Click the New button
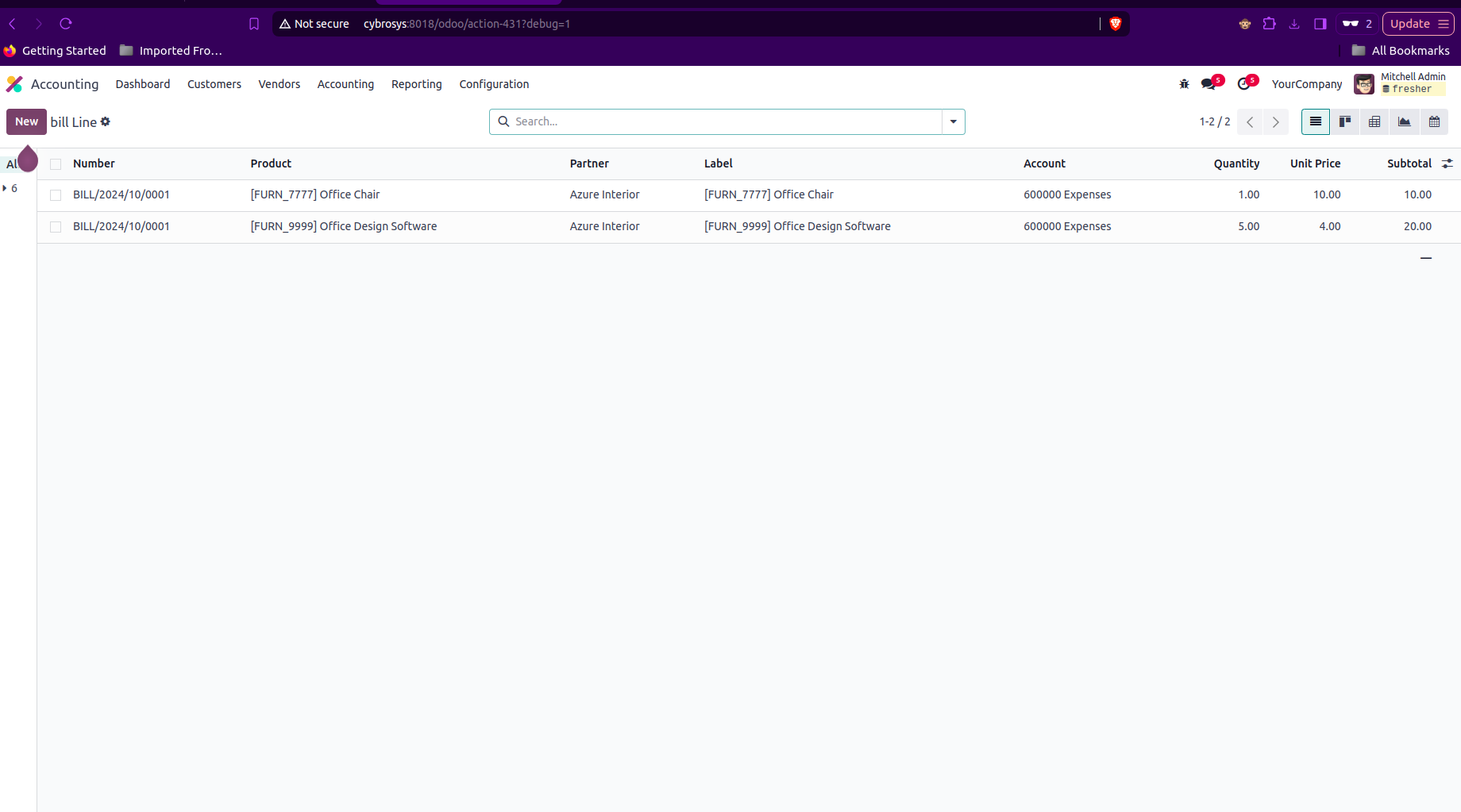1461x812 pixels. (26, 121)
